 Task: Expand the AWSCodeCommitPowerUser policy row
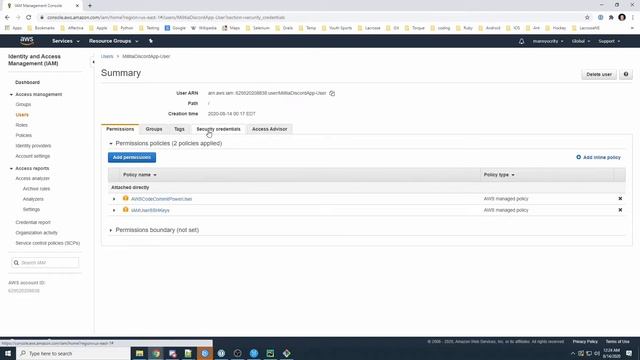tap(114, 199)
